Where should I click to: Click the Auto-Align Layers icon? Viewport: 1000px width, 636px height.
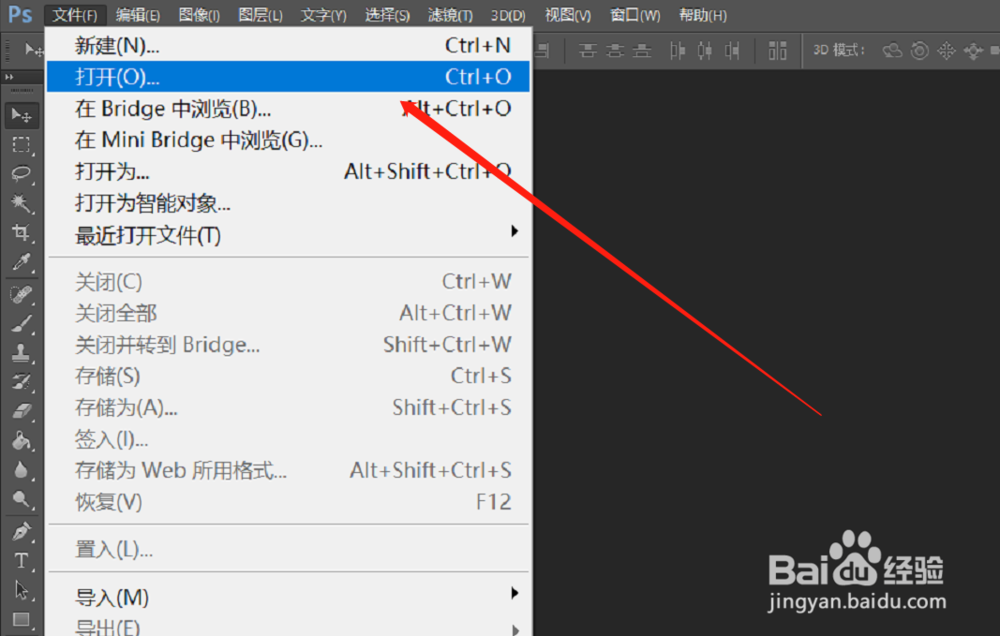point(777,50)
